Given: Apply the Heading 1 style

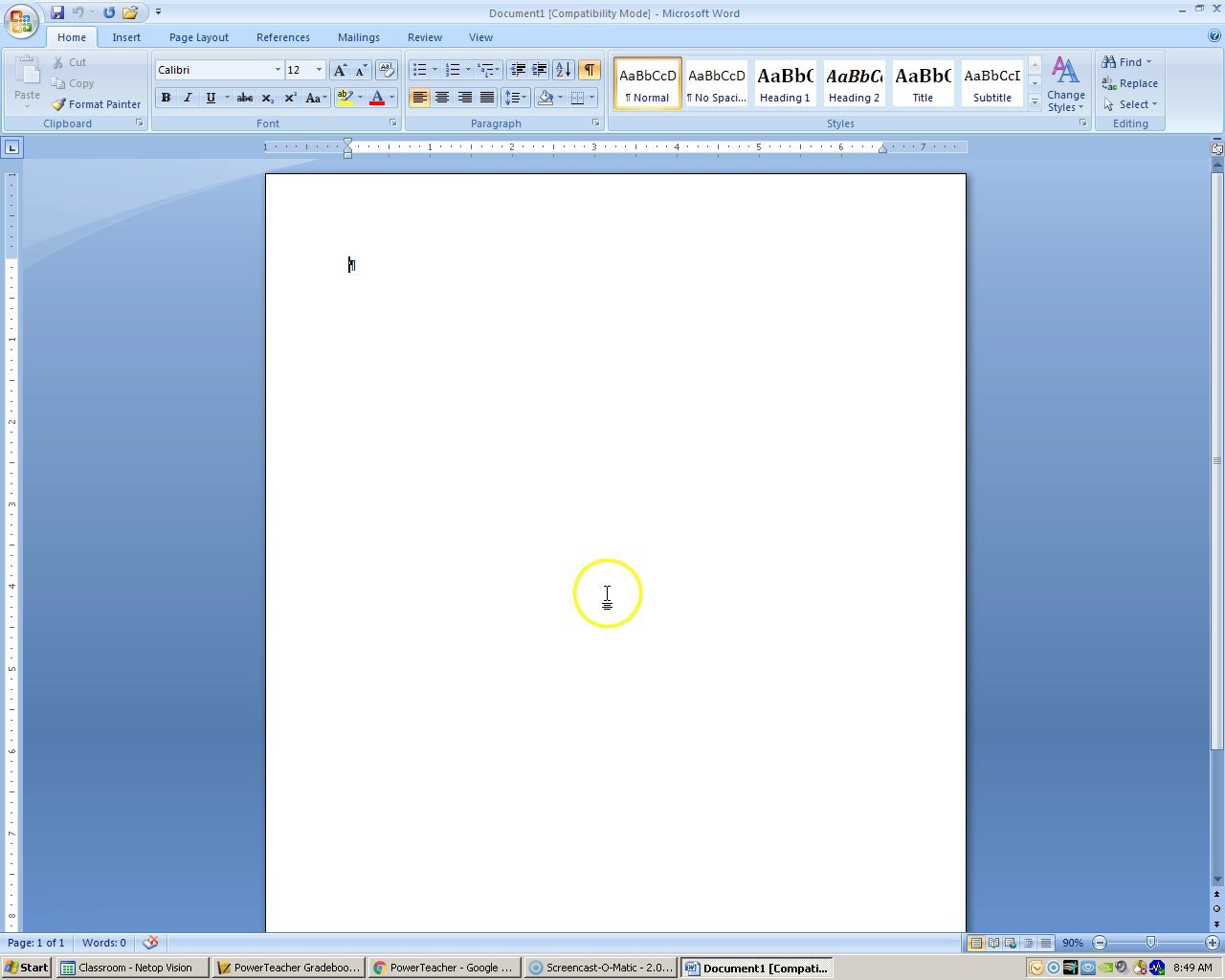Looking at the screenshot, I should click(x=785, y=83).
